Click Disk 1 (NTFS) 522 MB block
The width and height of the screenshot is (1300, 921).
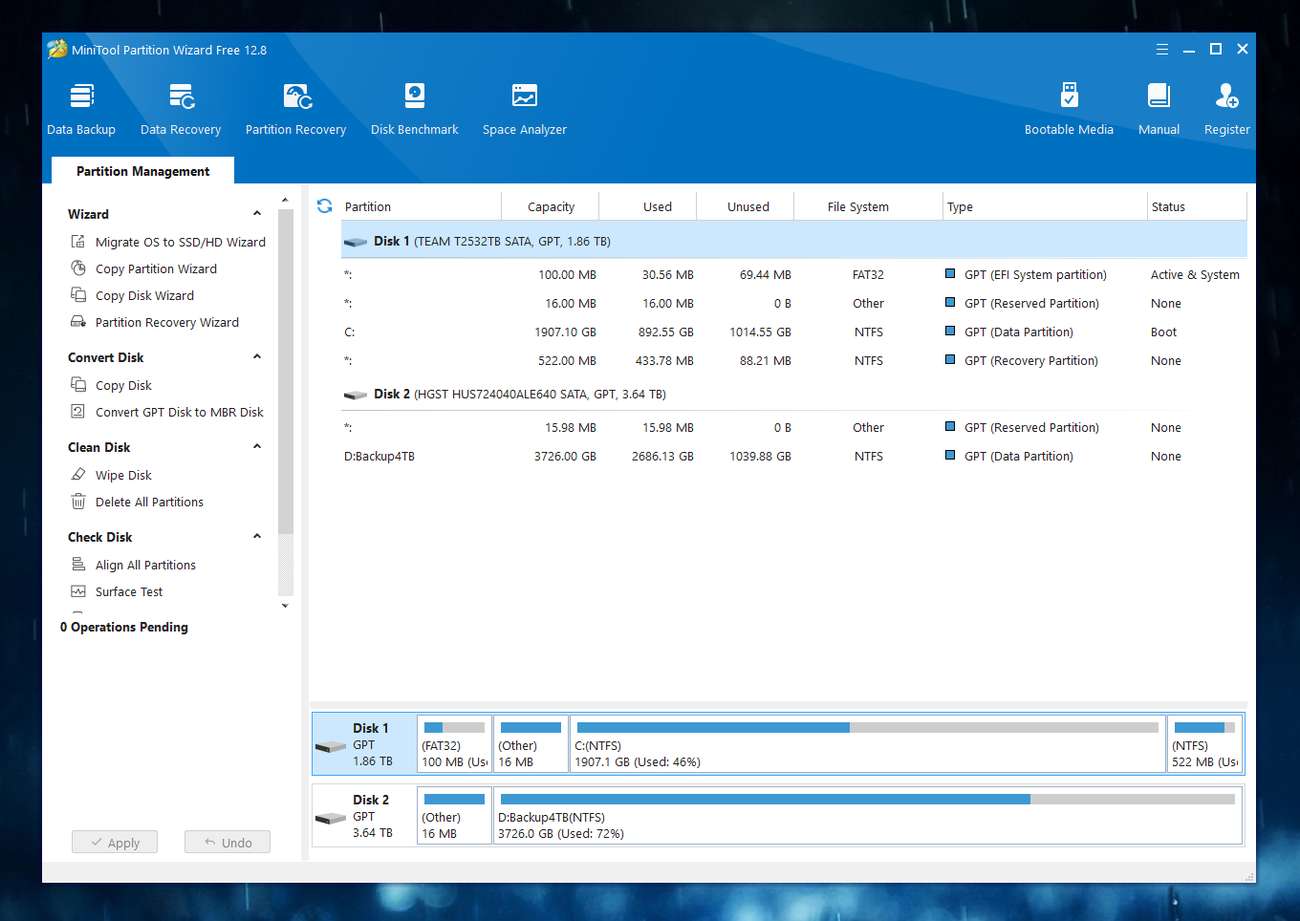pyautogui.click(x=1204, y=744)
